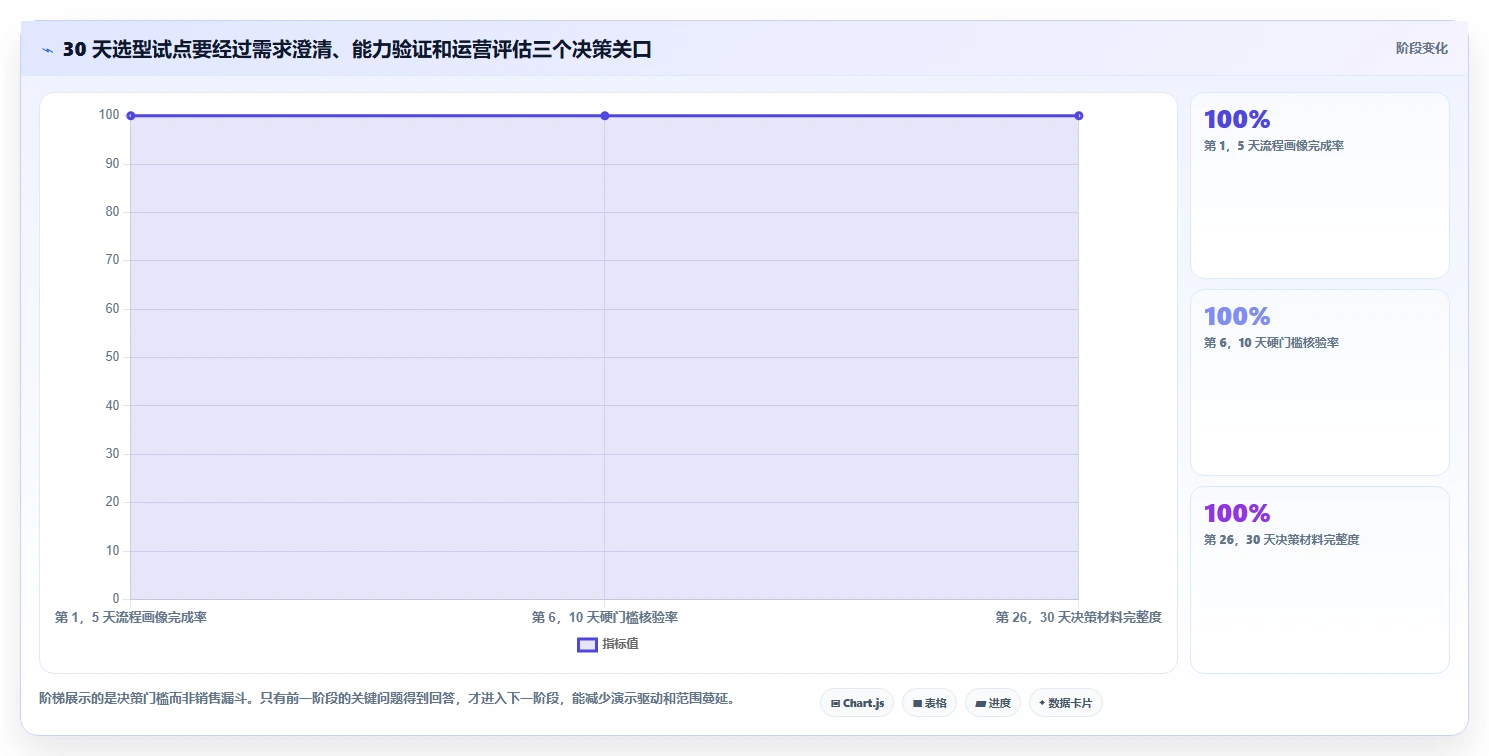Click the card caption 第 26，30 天决策材料完整度
Image resolution: width=1489 pixels, height=756 pixels.
click(1282, 540)
